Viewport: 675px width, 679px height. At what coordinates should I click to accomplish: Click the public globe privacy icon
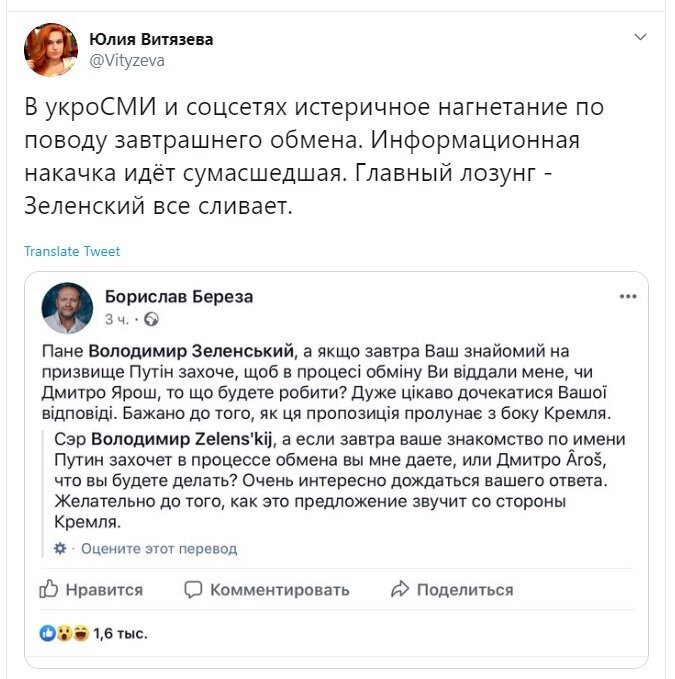click(x=151, y=320)
